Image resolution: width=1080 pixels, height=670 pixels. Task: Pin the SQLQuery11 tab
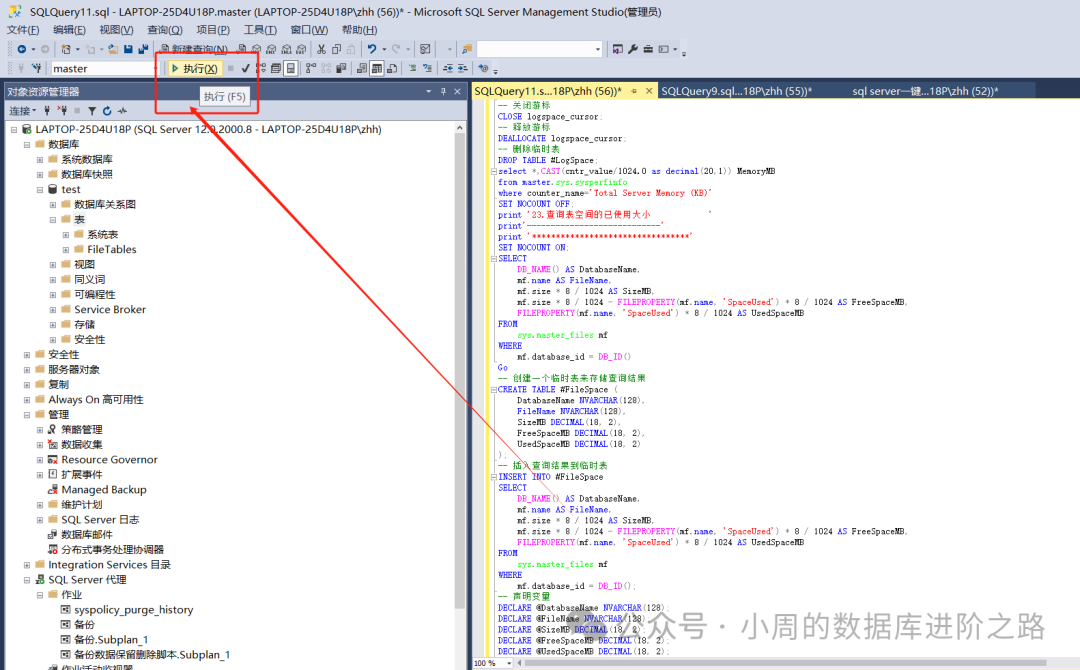634,91
